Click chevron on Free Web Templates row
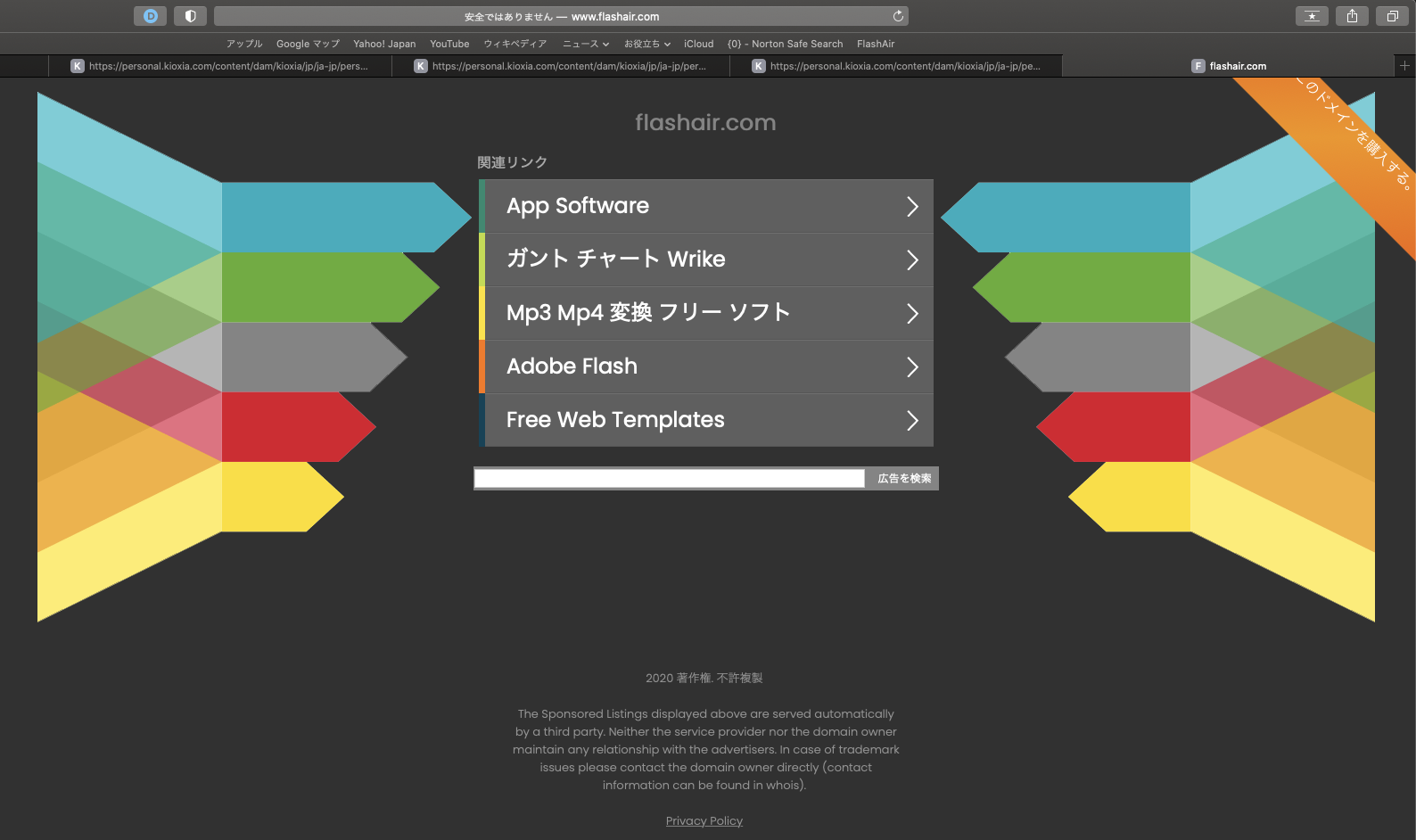1416x840 pixels. click(912, 421)
